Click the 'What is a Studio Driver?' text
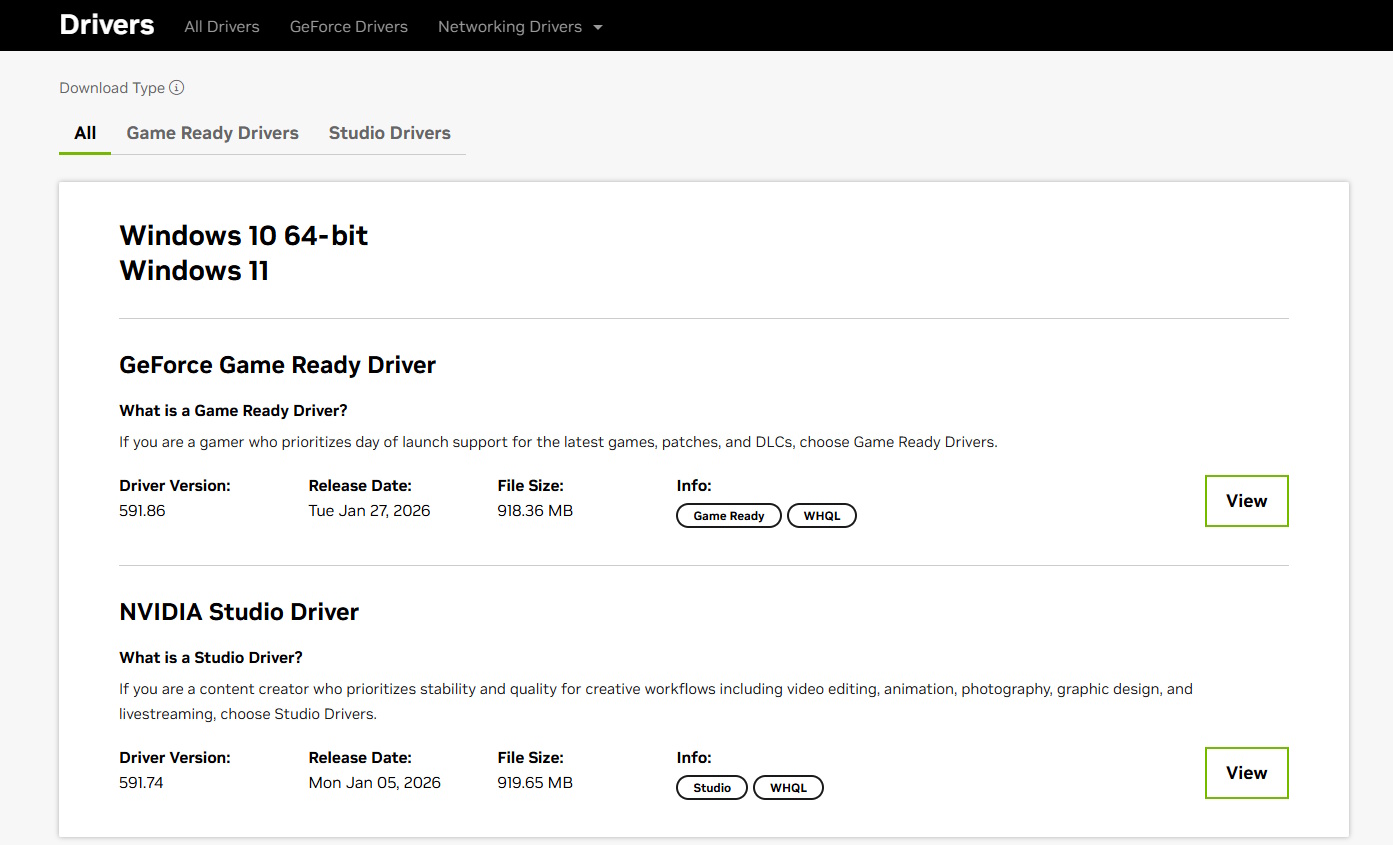 point(211,658)
